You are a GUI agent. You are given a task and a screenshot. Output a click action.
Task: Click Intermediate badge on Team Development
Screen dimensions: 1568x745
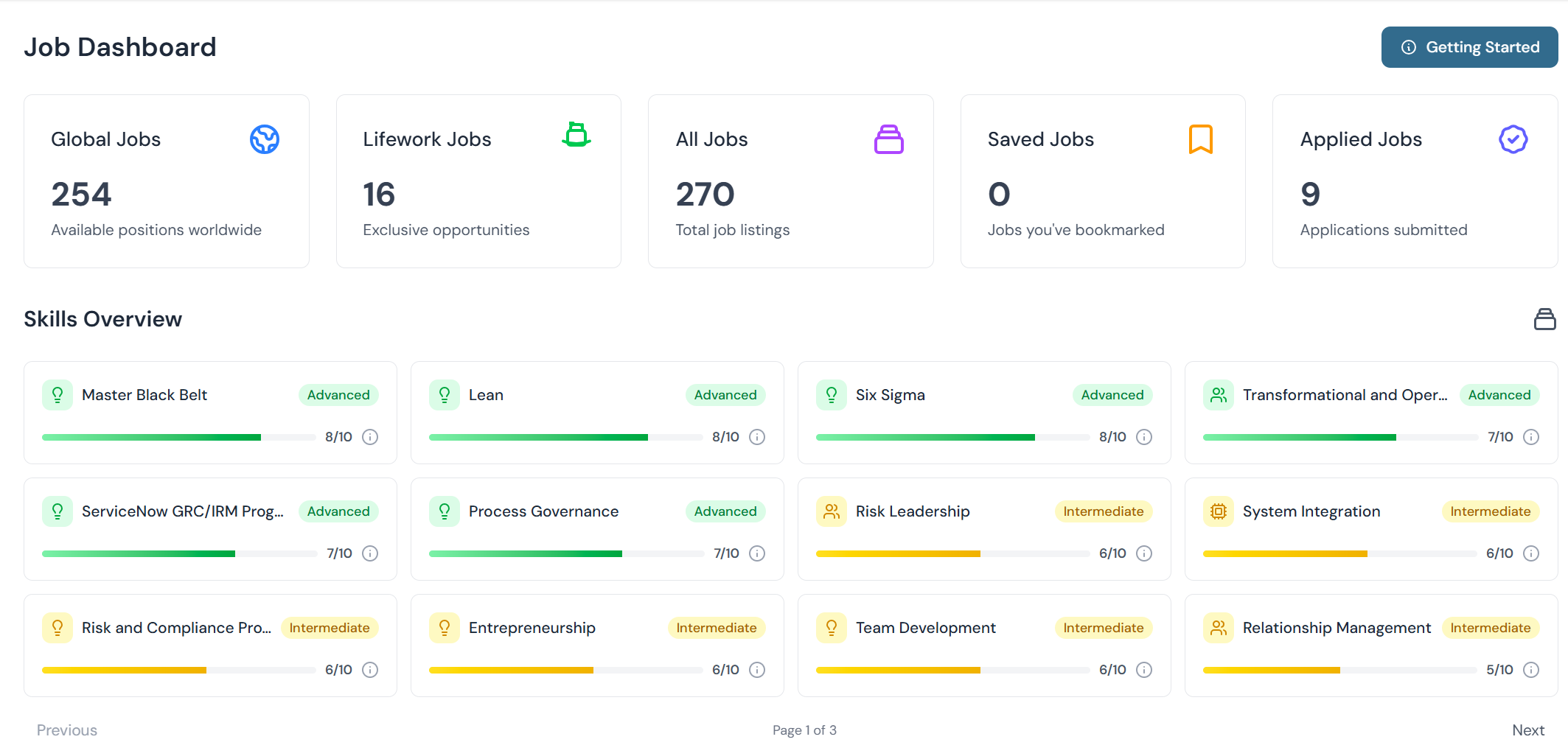click(1103, 628)
